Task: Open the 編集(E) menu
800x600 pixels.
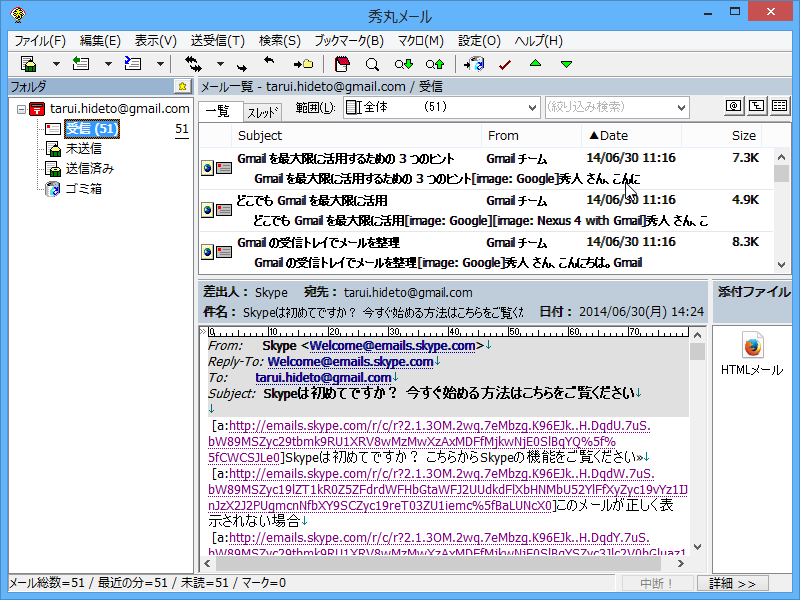Action: coord(100,41)
